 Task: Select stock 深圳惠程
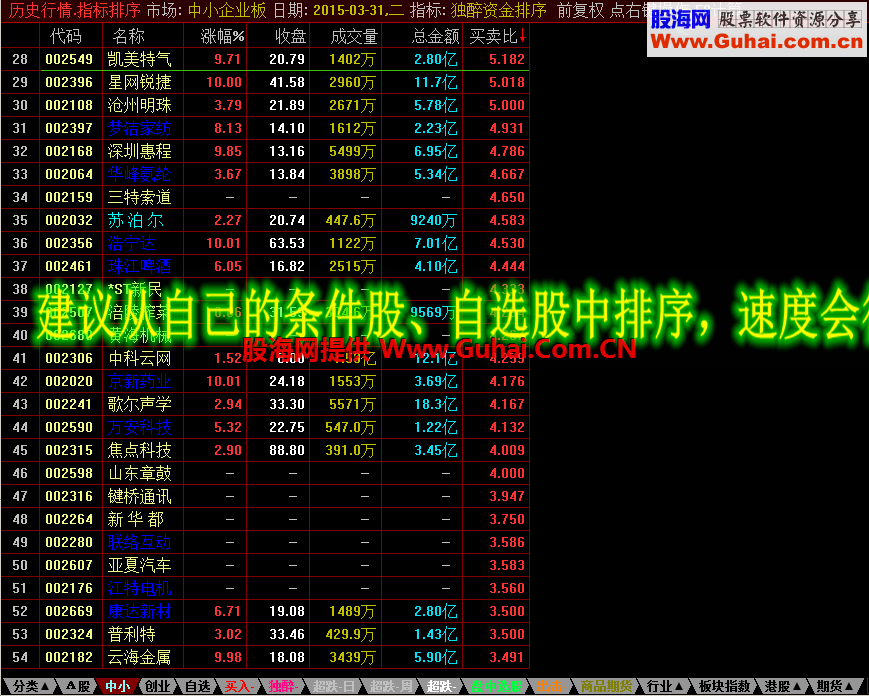coord(140,151)
